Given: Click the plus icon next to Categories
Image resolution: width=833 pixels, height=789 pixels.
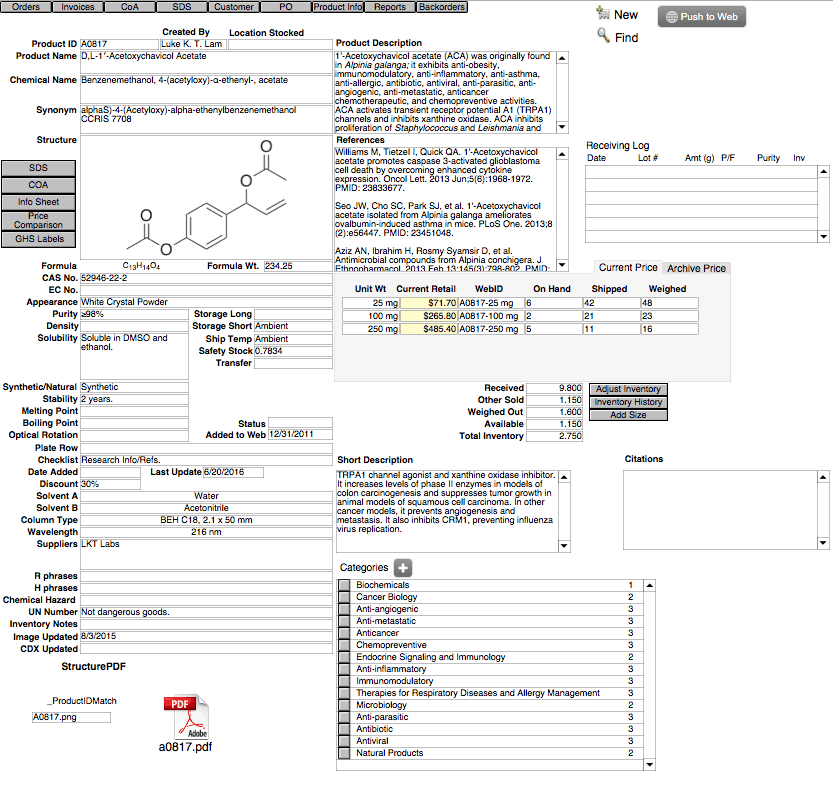Looking at the screenshot, I should coord(403,568).
